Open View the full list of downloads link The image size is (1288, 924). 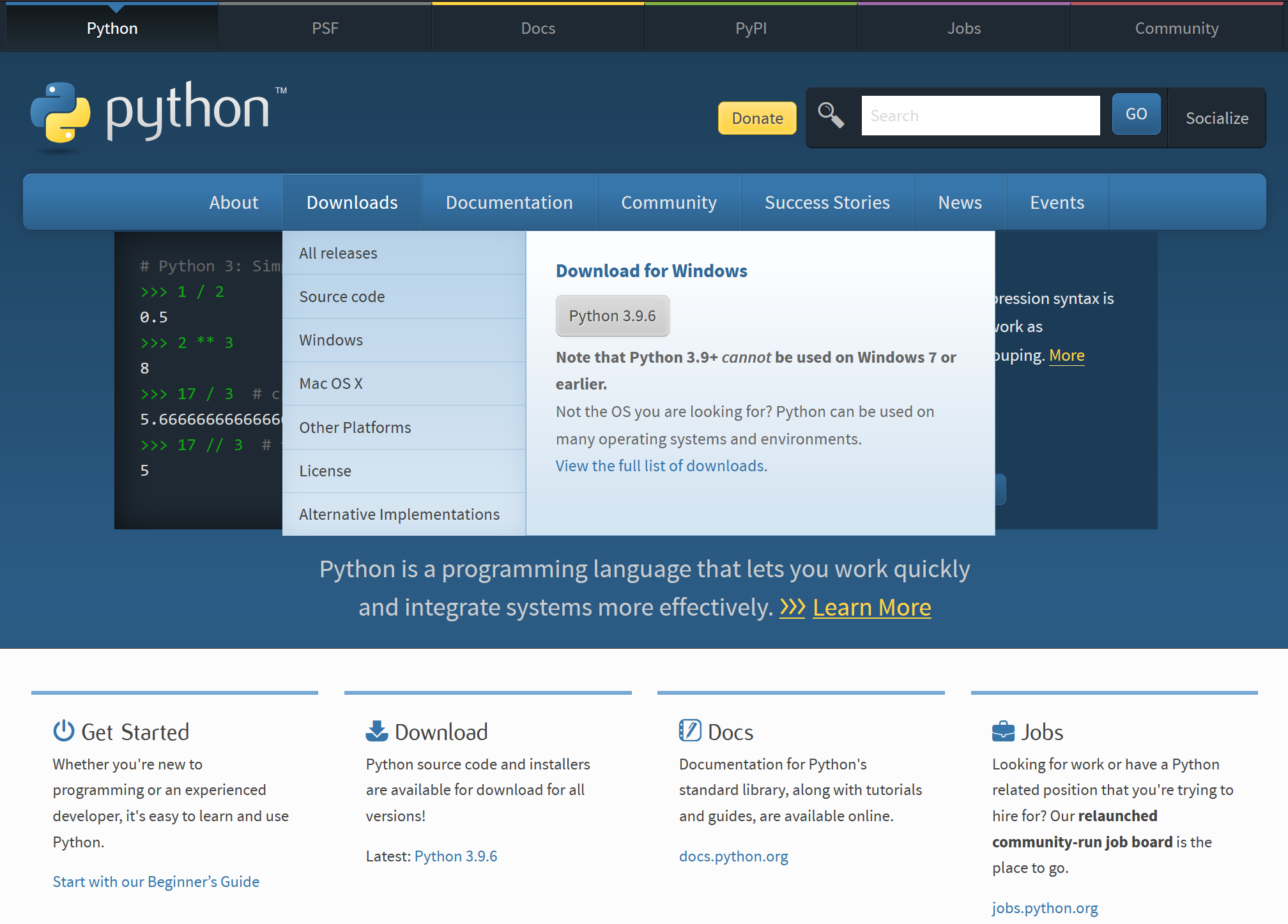point(661,466)
